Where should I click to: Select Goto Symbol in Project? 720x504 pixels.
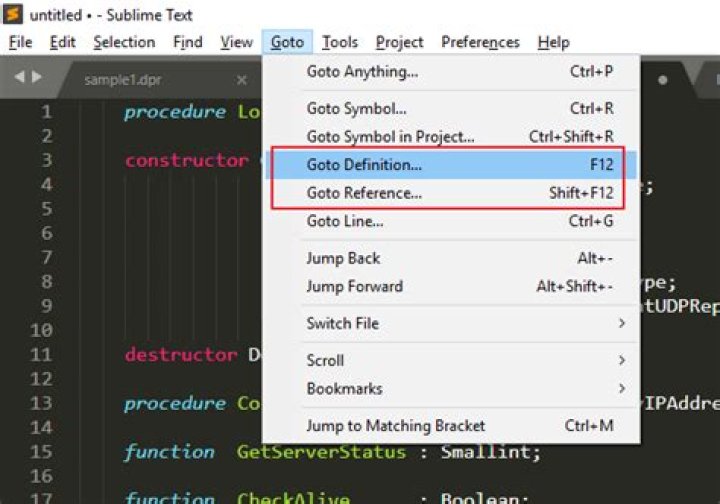[x=451, y=137]
